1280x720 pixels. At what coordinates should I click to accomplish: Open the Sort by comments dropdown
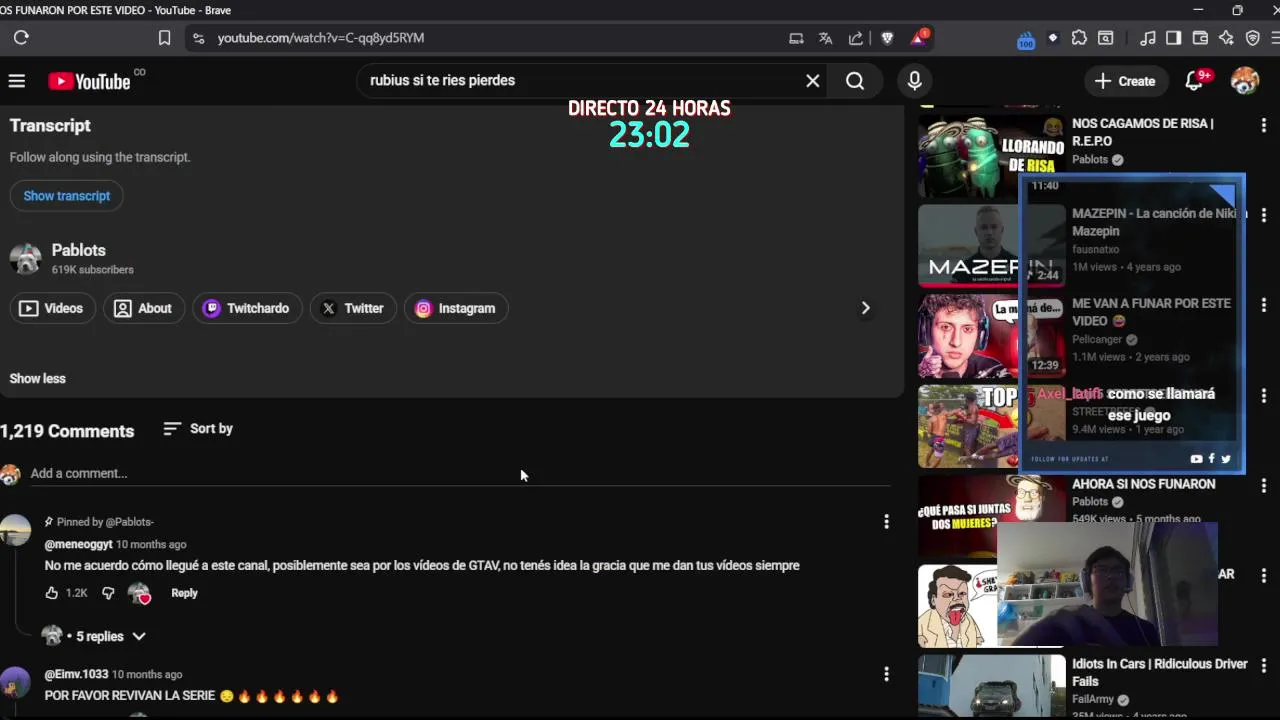pyautogui.click(x=198, y=429)
